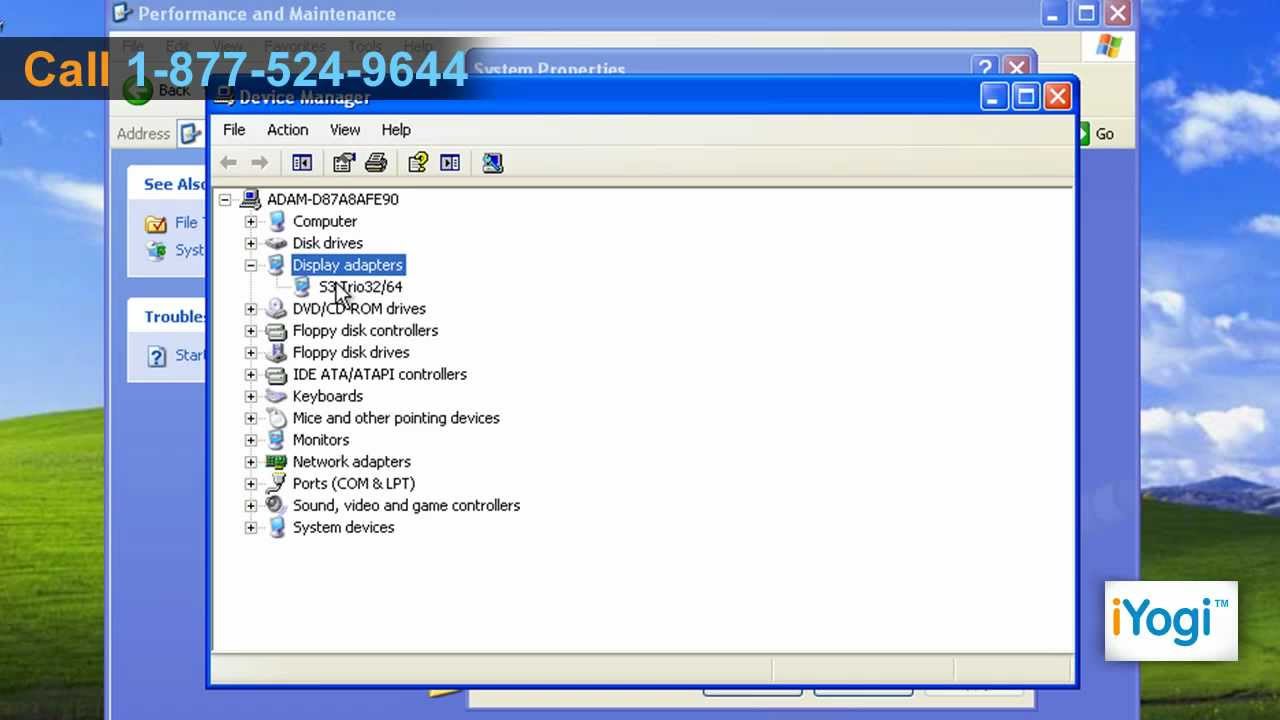Select the Disk drives label
The height and width of the screenshot is (720, 1280).
pyautogui.click(x=328, y=243)
